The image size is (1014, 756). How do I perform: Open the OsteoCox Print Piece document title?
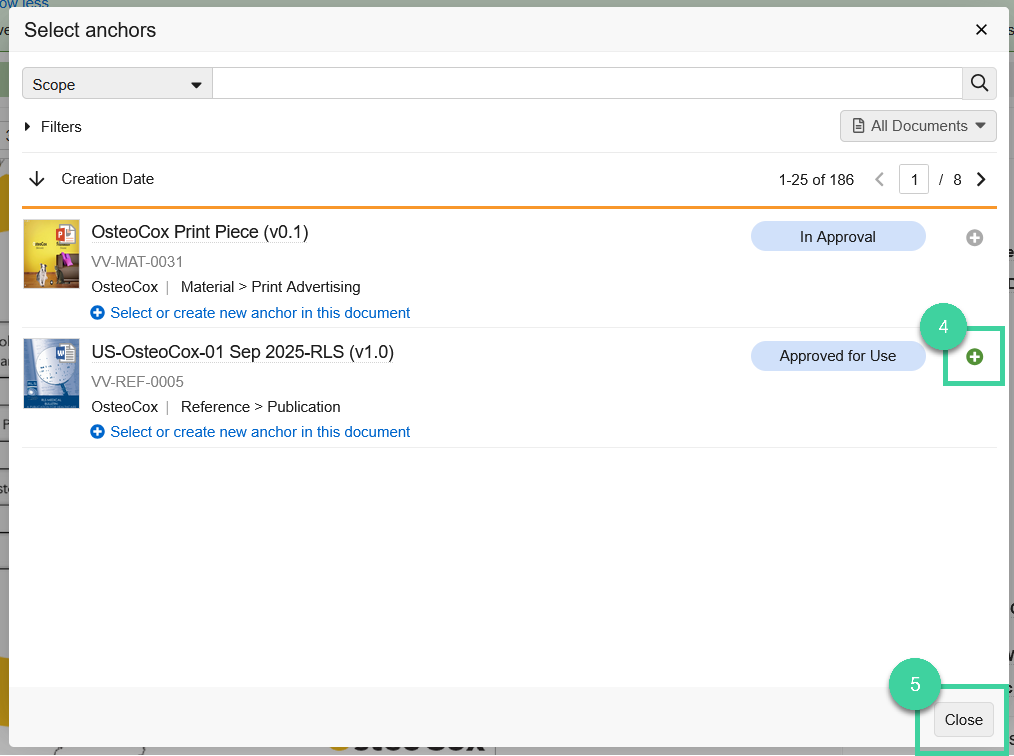(198, 231)
